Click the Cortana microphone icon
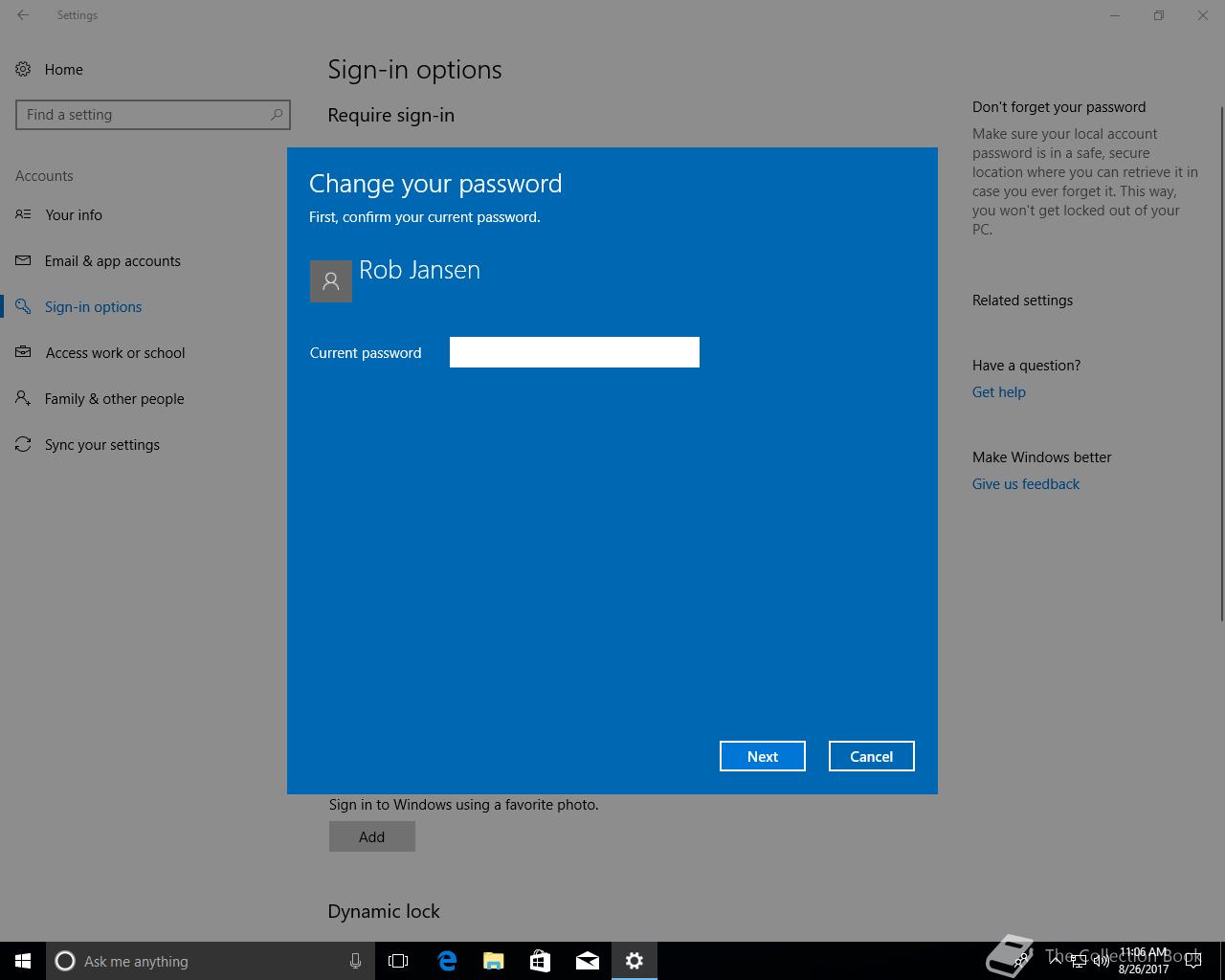Viewport: 1225px width, 980px height. 355,961
